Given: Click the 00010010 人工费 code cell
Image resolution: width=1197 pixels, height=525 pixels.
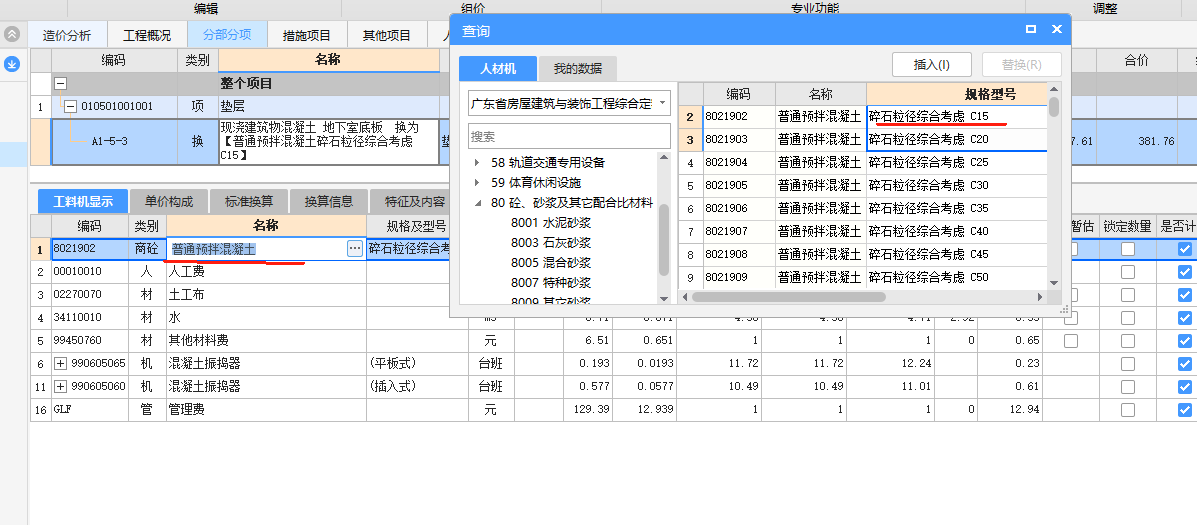Looking at the screenshot, I should pos(90,272).
